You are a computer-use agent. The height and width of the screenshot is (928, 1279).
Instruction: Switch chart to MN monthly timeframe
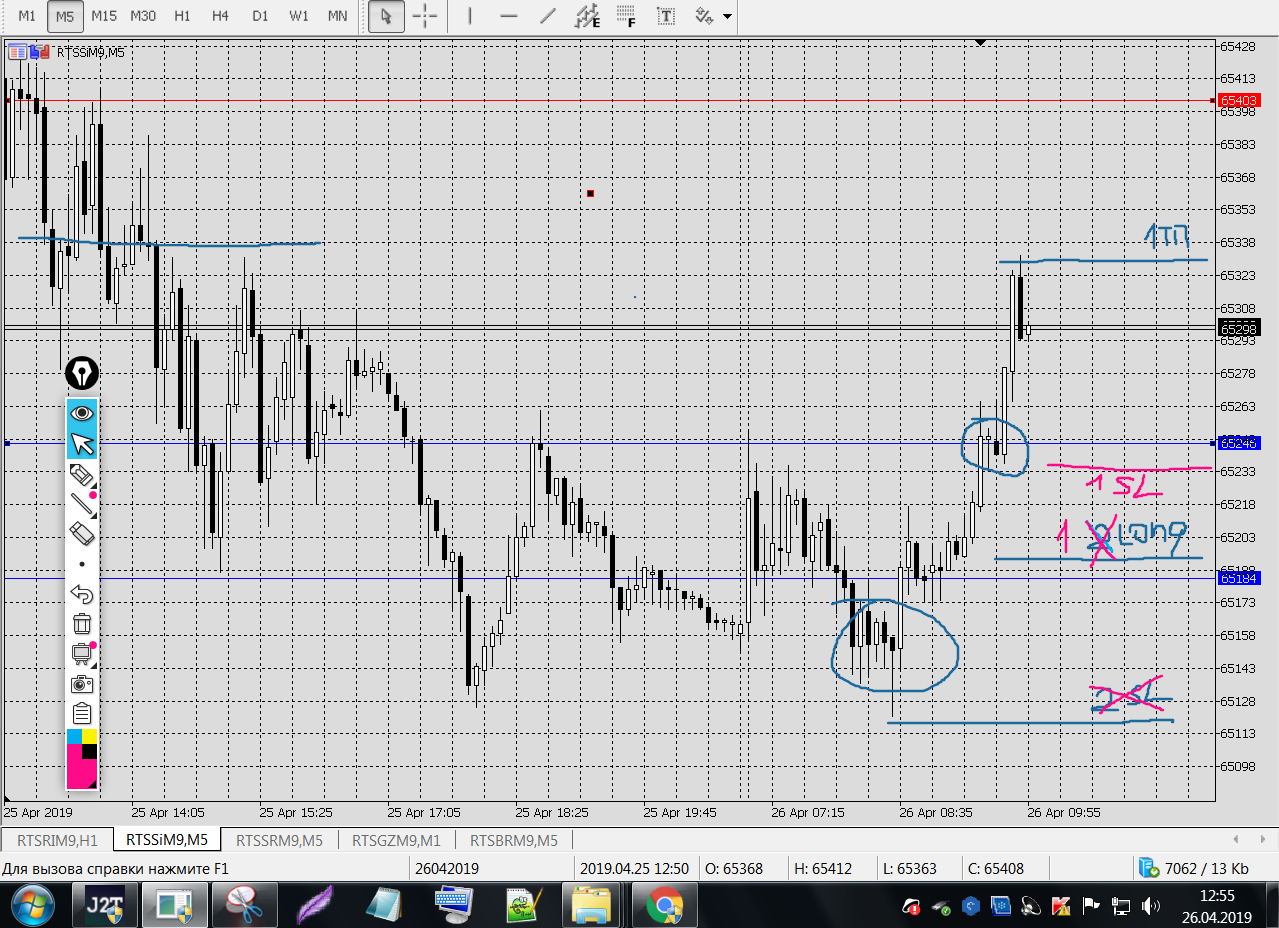338,16
